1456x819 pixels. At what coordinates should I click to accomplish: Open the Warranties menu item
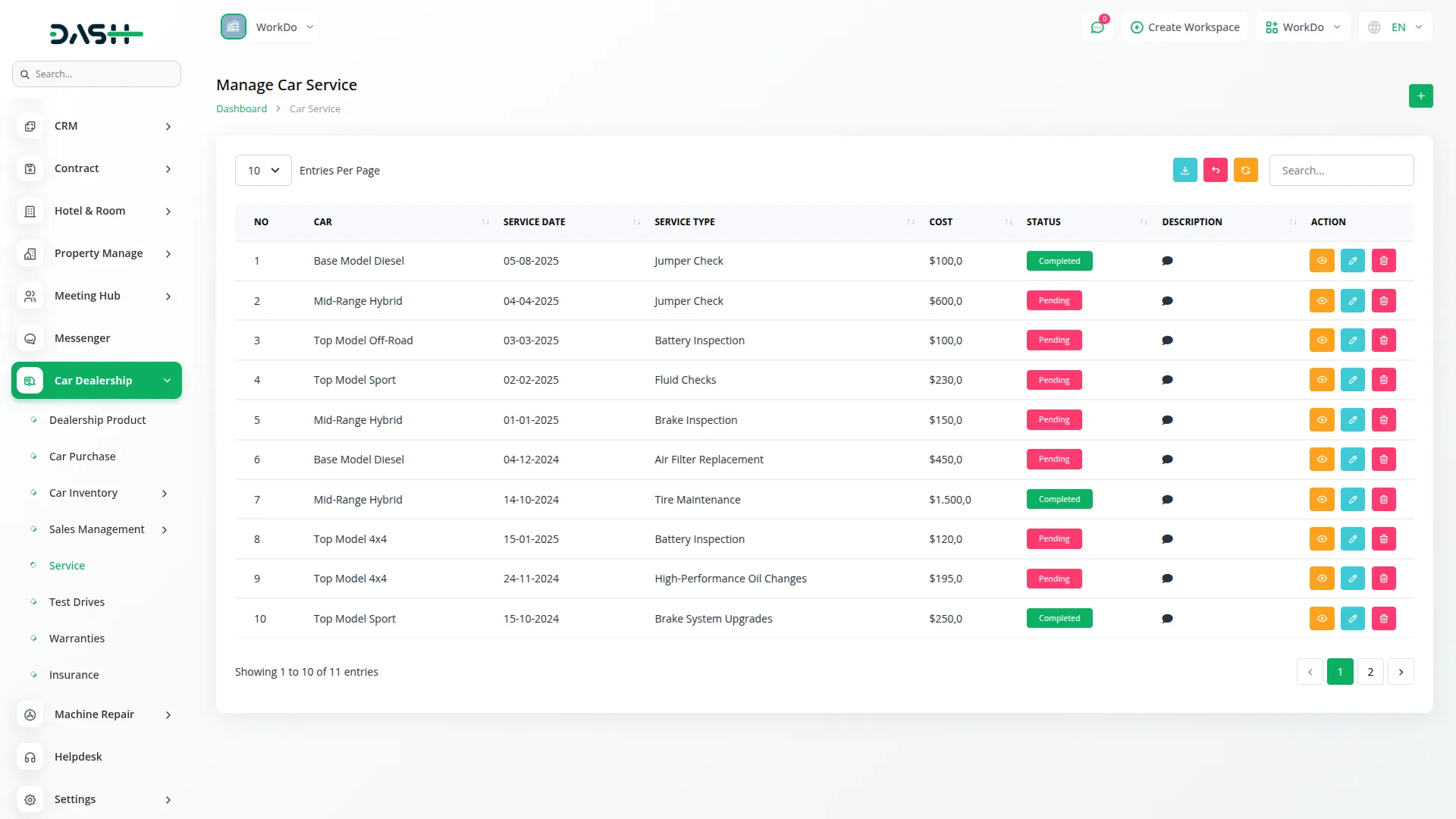(x=77, y=639)
